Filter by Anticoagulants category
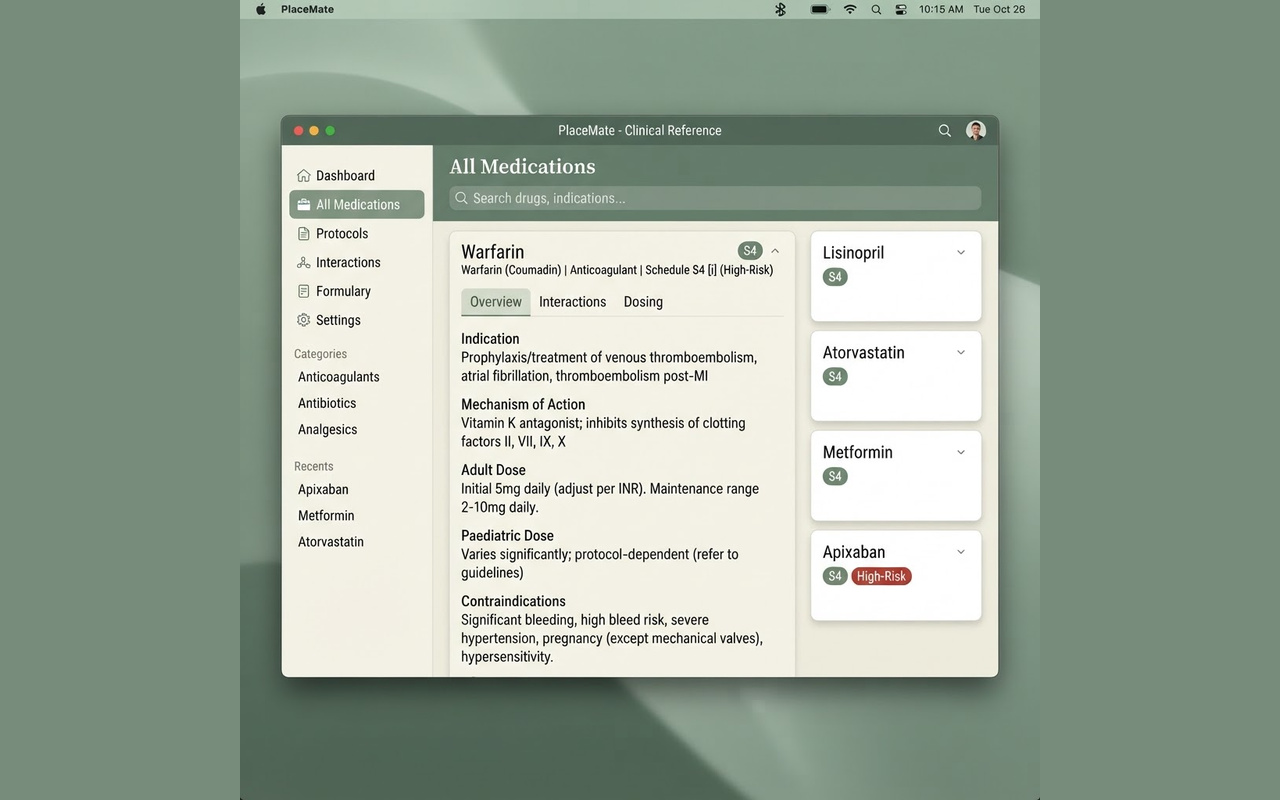Image resolution: width=1280 pixels, height=800 pixels. pos(339,377)
